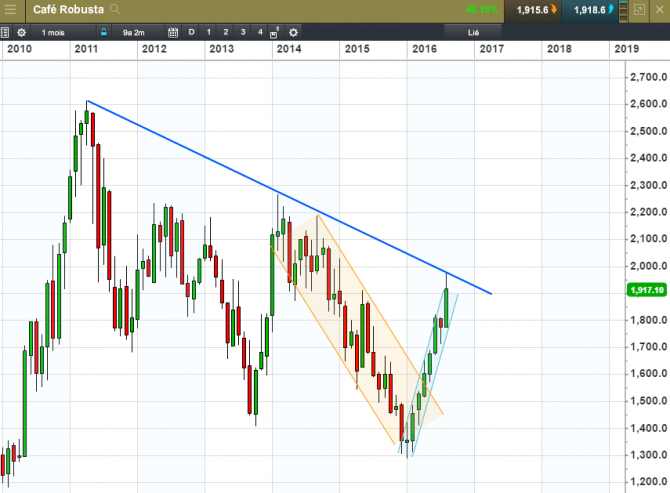The height and width of the screenshot is (493, 670).
Task: Click the 2017 year label
Action: [x=492, y=49]
